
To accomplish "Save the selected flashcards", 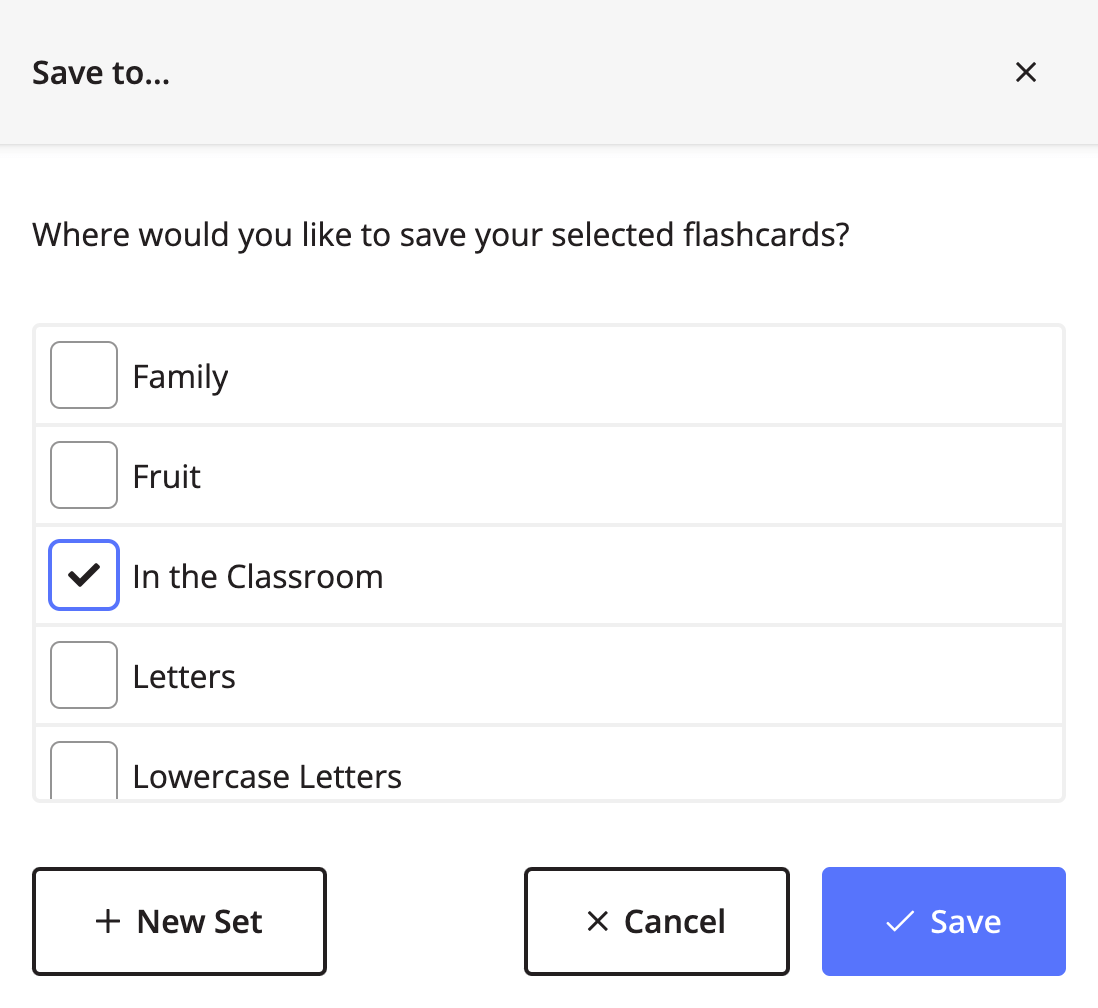I will tap(943, 921).
